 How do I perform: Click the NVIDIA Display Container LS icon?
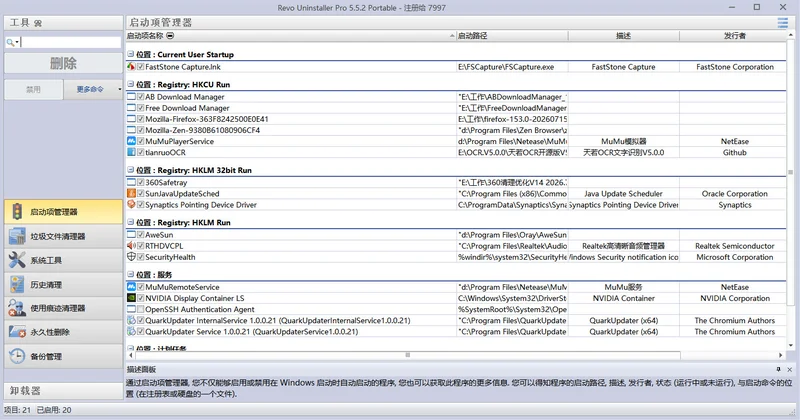pos(131,298)
